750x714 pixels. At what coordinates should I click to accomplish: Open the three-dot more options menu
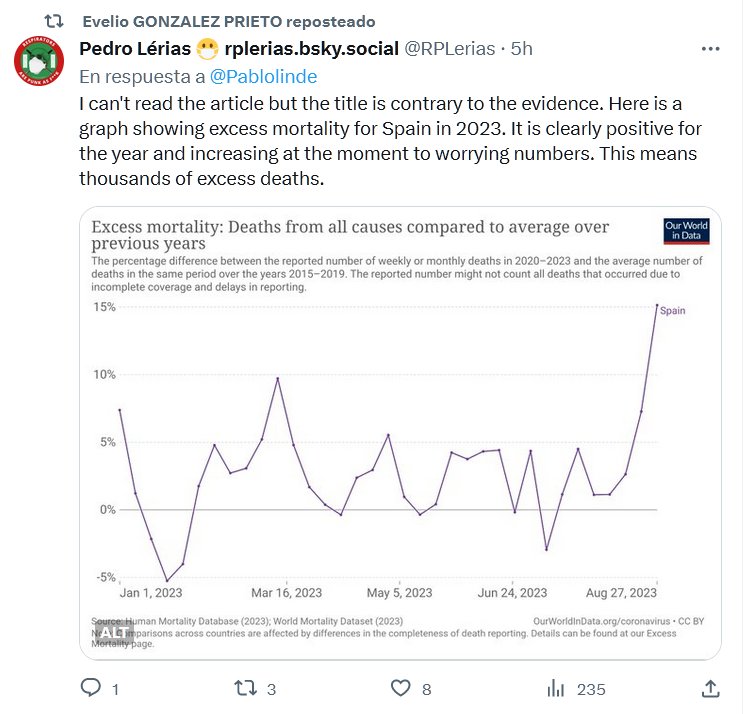tap(710, 48)
